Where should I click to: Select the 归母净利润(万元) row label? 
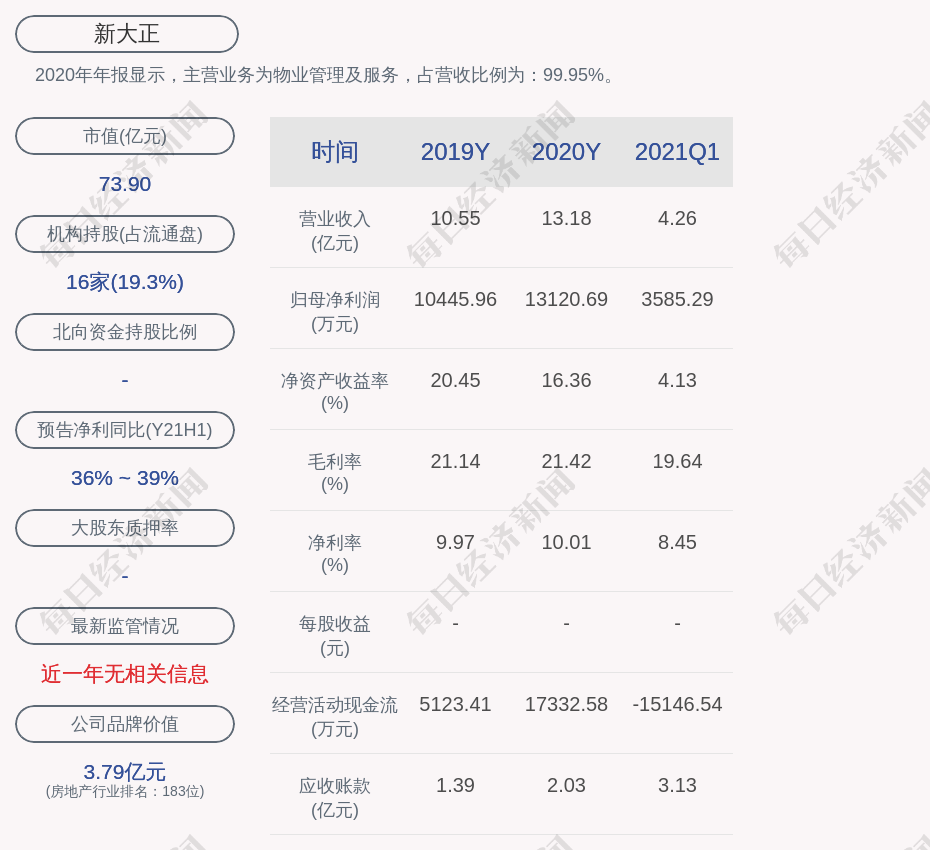click(x=335, y=312)
